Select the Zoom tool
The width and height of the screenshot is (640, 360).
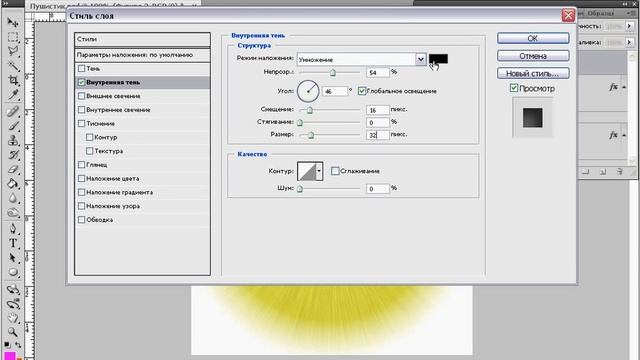pyautogui.click(x=13, y=332)
